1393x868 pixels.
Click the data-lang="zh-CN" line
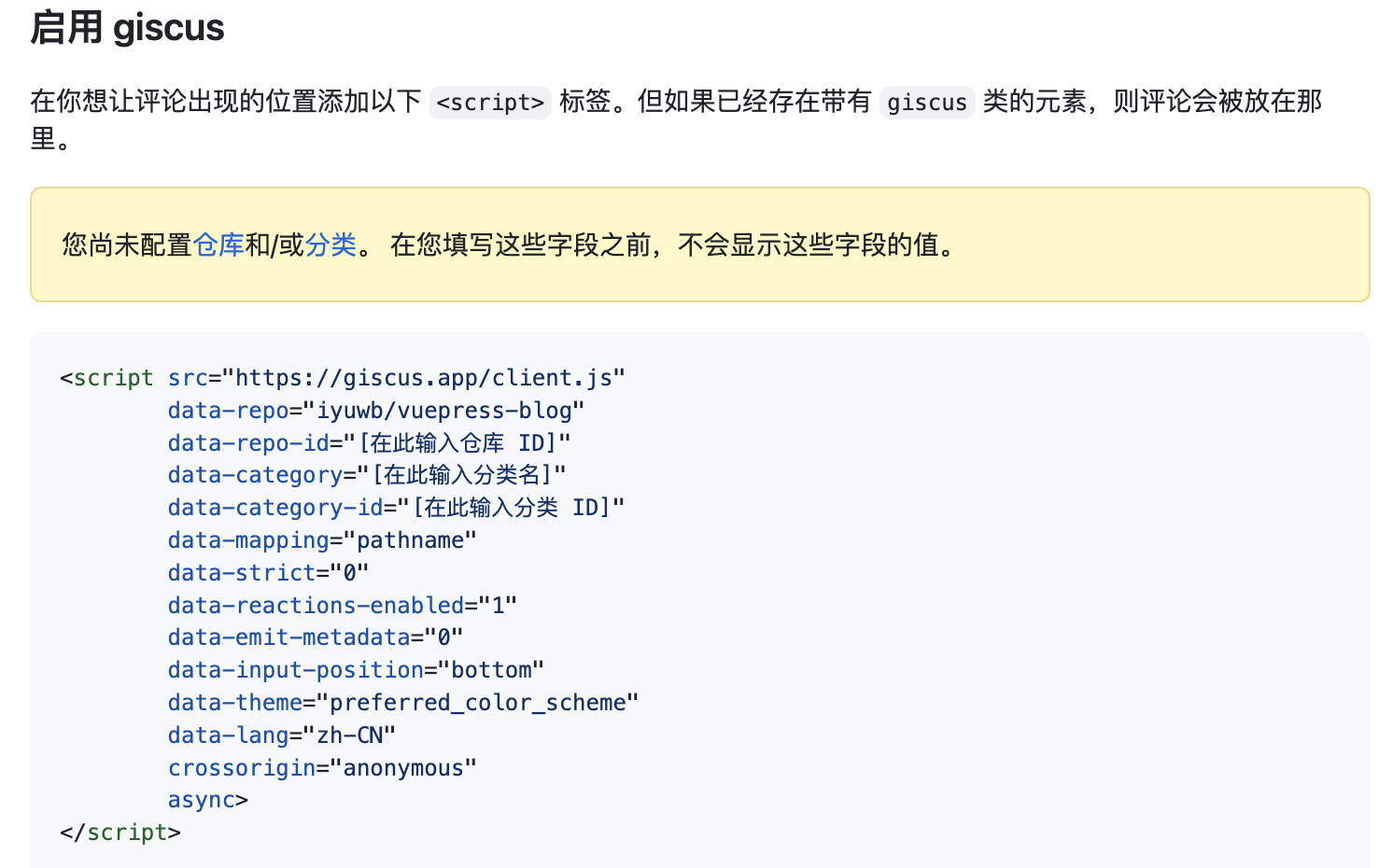[x=282, y=735]
